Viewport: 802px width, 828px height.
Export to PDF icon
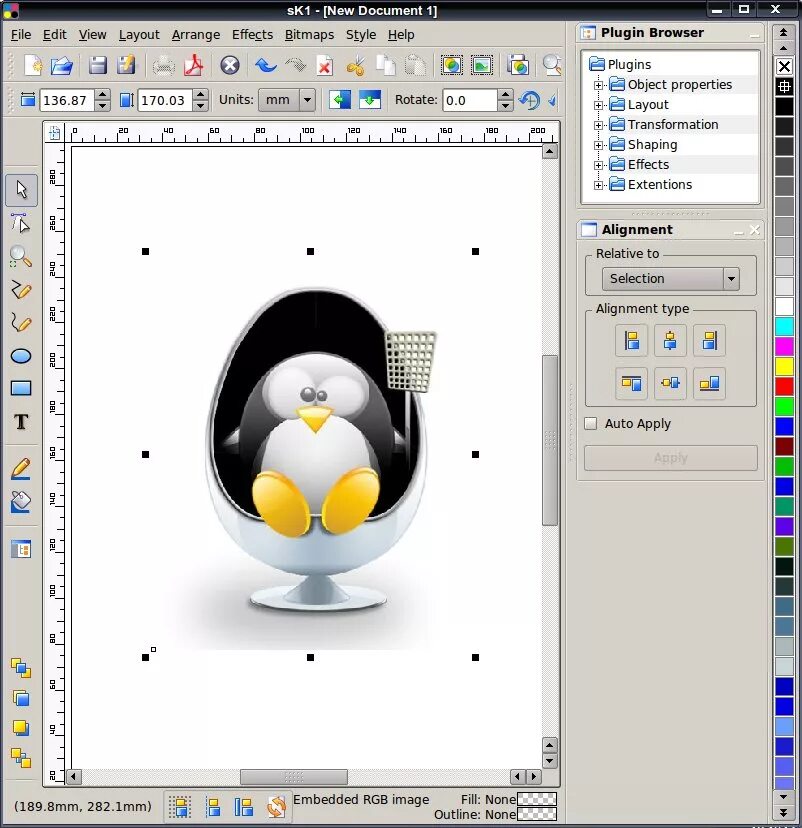(193, 65)
